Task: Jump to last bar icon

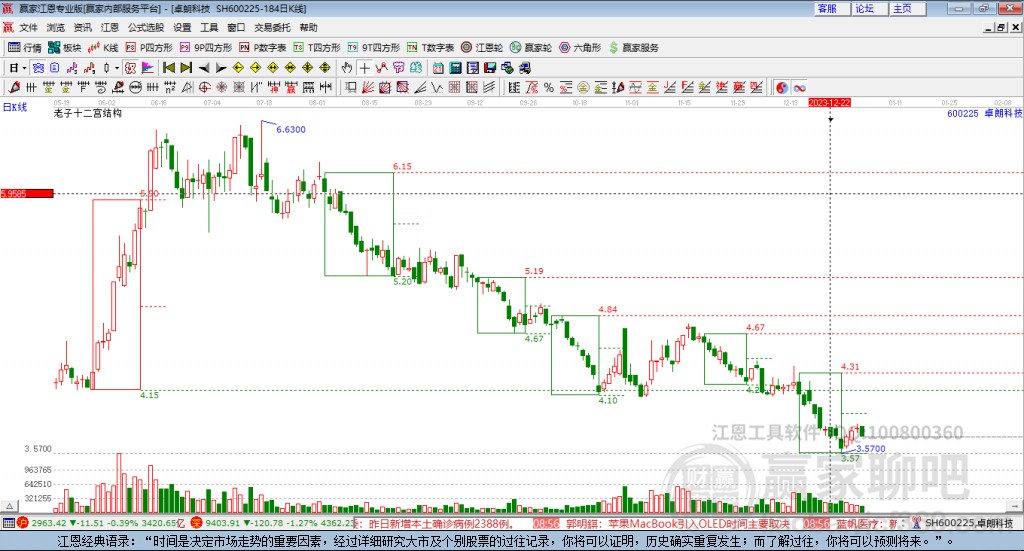Action: pos(186,68)
